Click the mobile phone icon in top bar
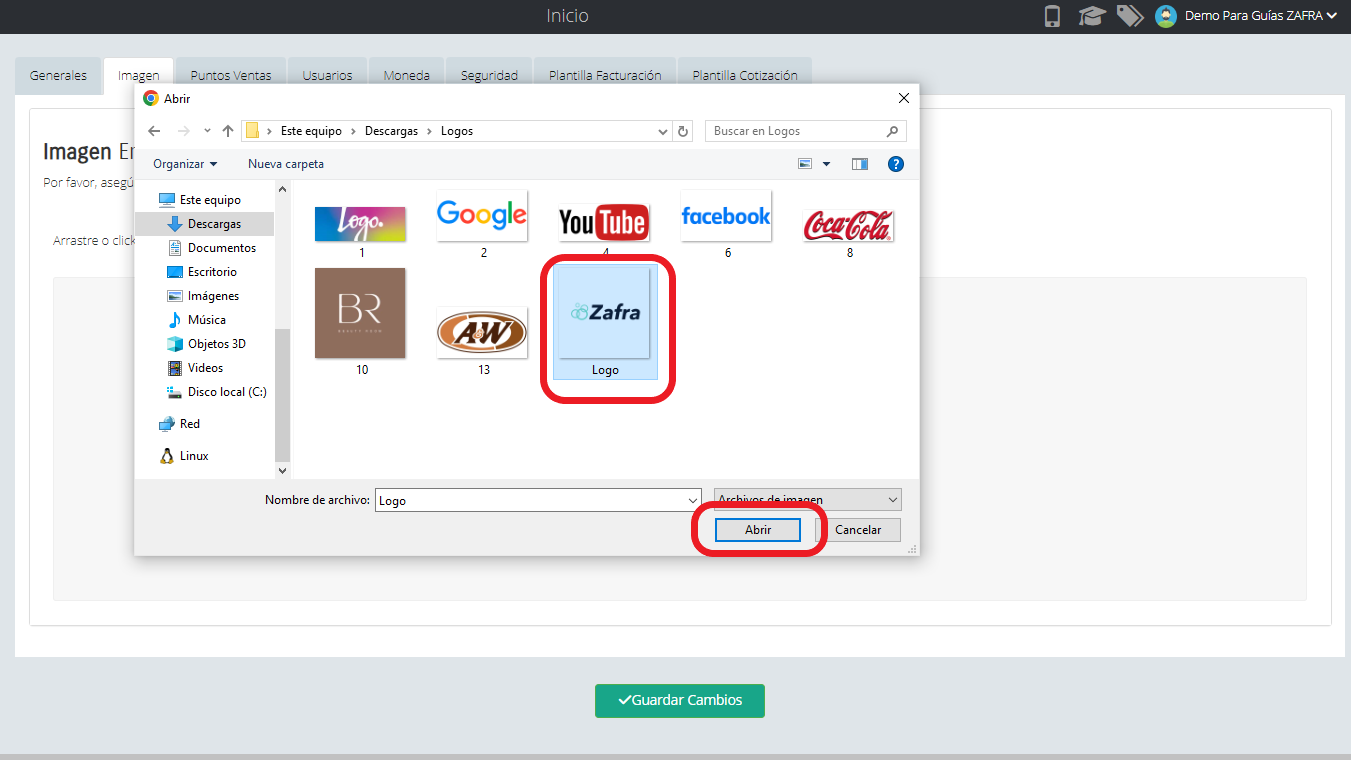1351x760 pixels. tap(1052, 16)
